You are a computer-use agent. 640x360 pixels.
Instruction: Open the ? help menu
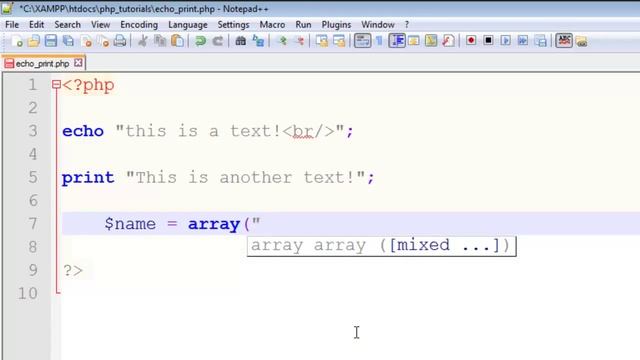(x=407, y=24)
